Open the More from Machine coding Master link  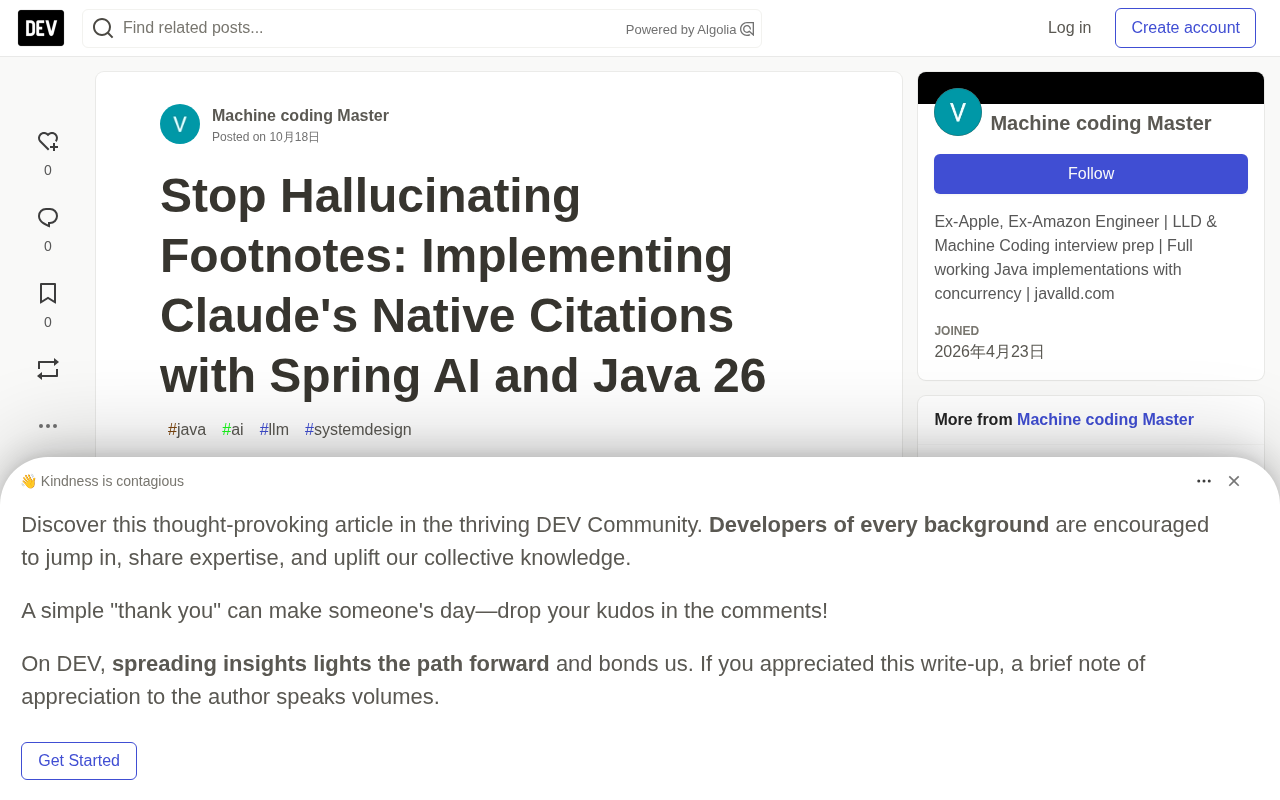1105,420
